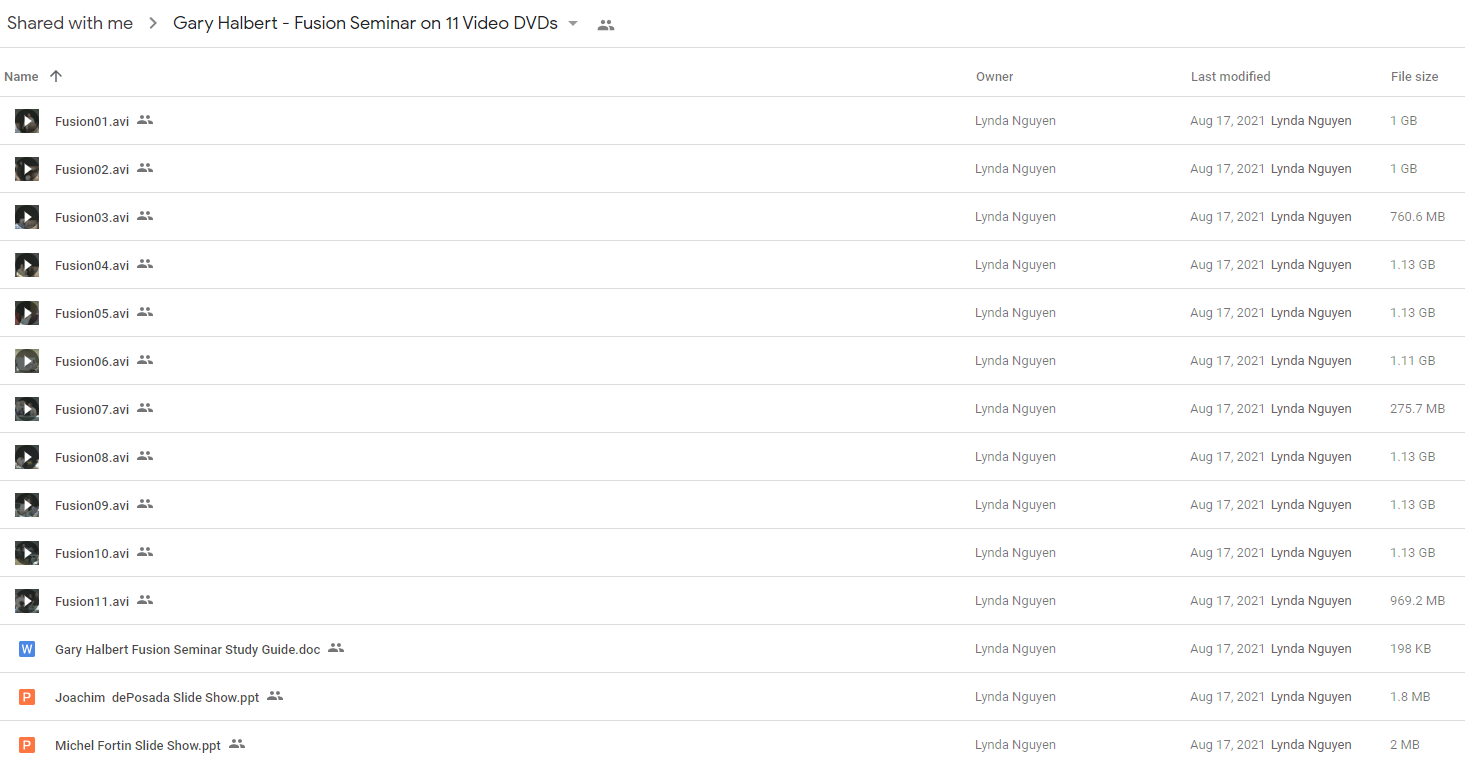Click shared icon next to Fusion01.avi
Screen dimensions: 1465x764
pyautogui.click(x=145, y=120)
